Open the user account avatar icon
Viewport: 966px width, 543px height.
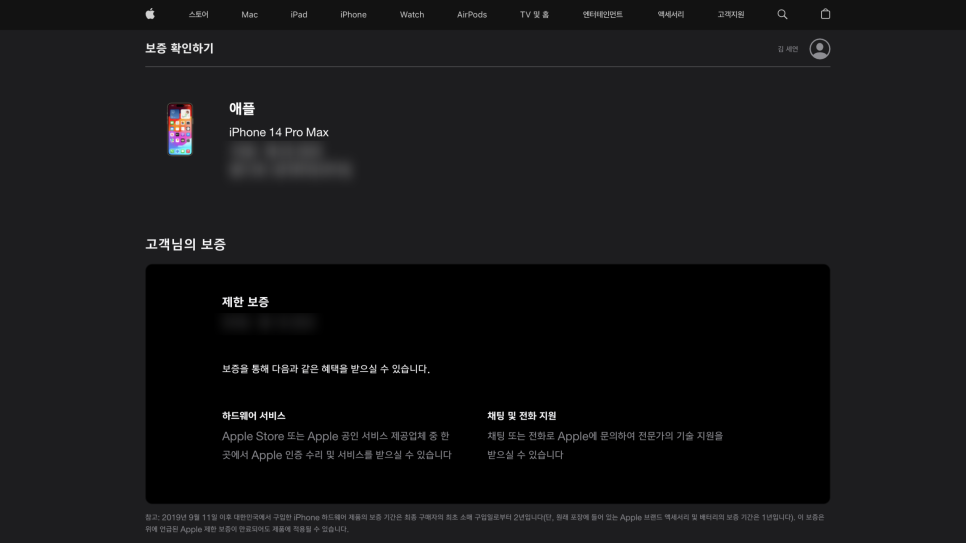(819, 49)
